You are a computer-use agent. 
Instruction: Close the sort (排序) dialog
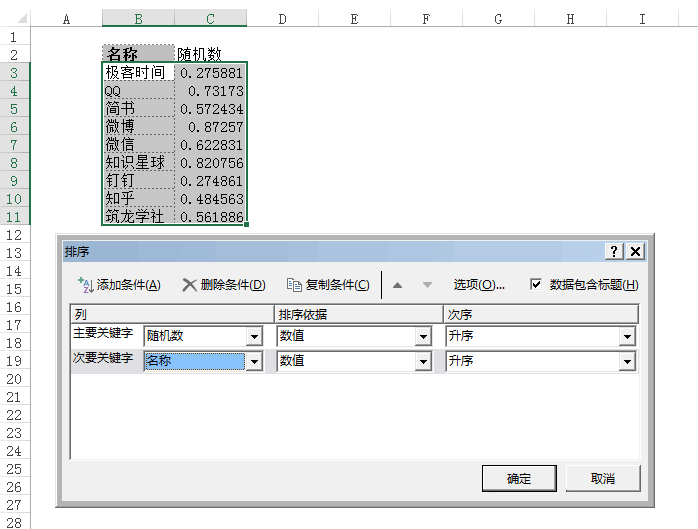tap(634, 251)
